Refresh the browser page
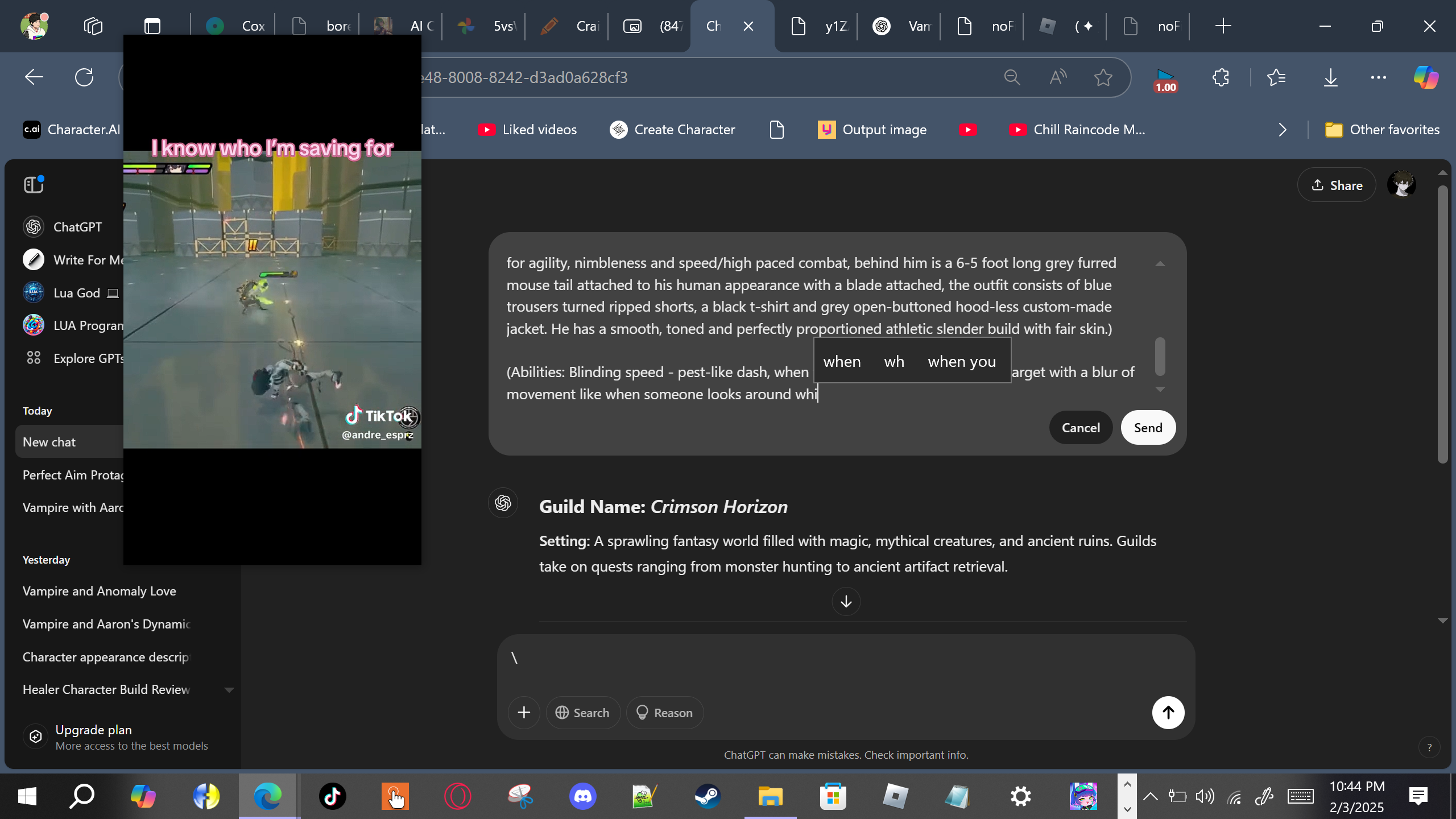The width and height of the screenshot is (1456, 819). [x=84, y=77]
